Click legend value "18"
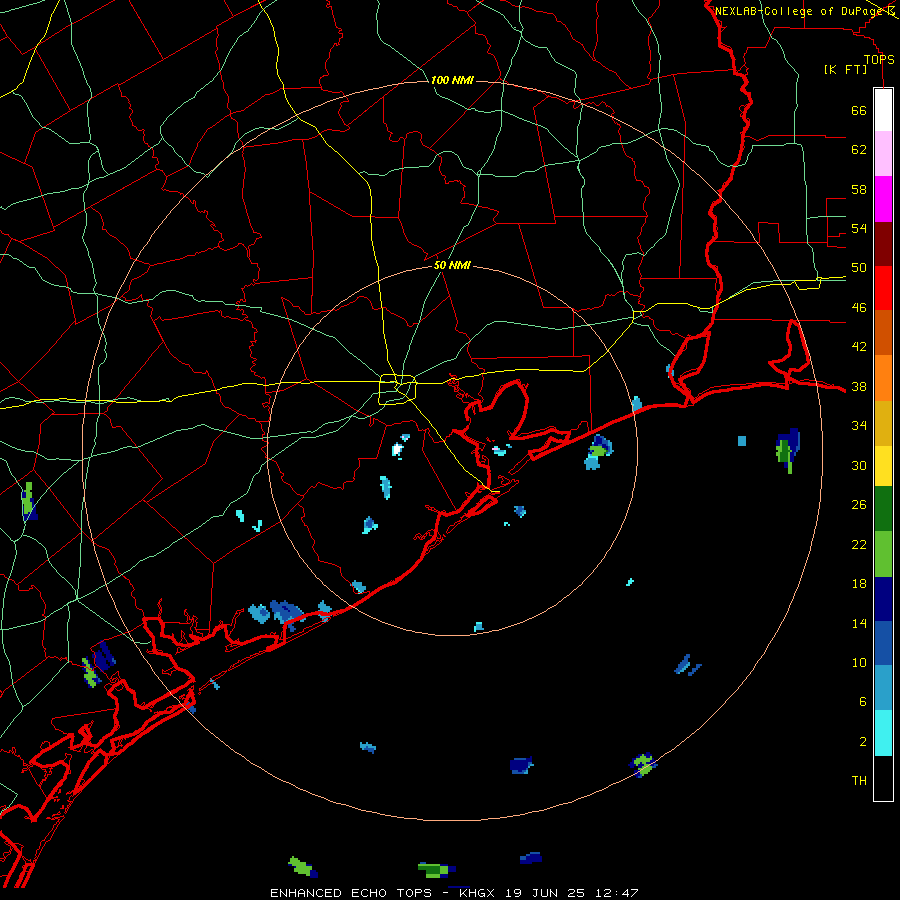The height and width of the screenshot is (900, 900). click(859, 584)
